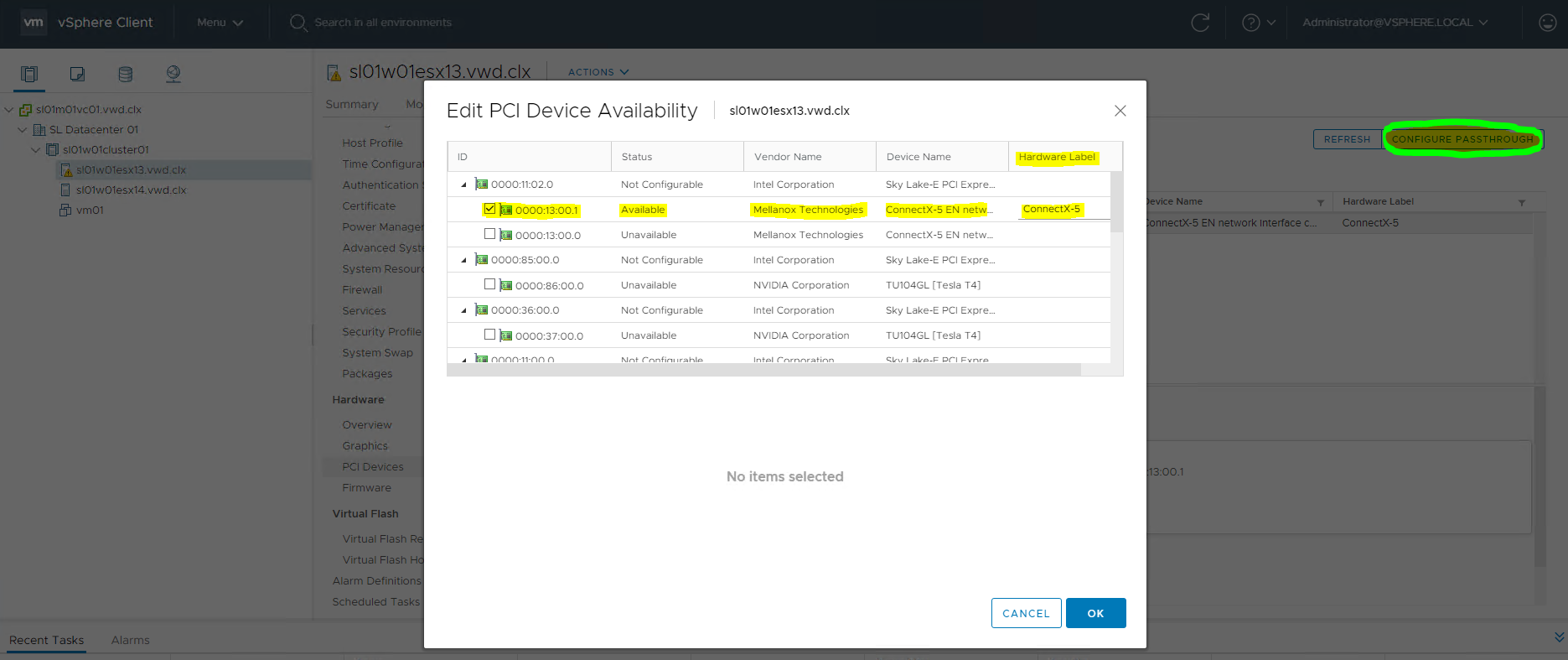The image size is (1568, 660).
Task: Collapse the sl01w01cluster01 tree node
Action: pyautogui.click(x=36, y=149)
